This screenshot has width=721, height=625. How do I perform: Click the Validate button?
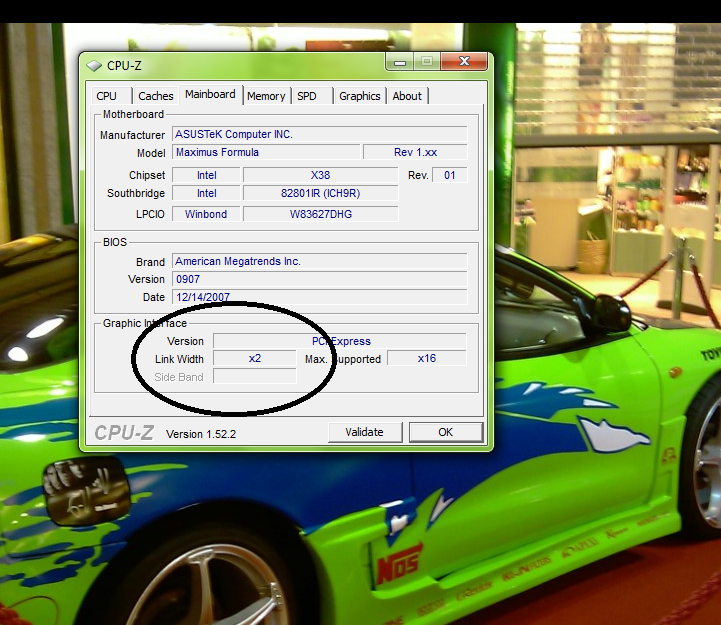(365, 432)
